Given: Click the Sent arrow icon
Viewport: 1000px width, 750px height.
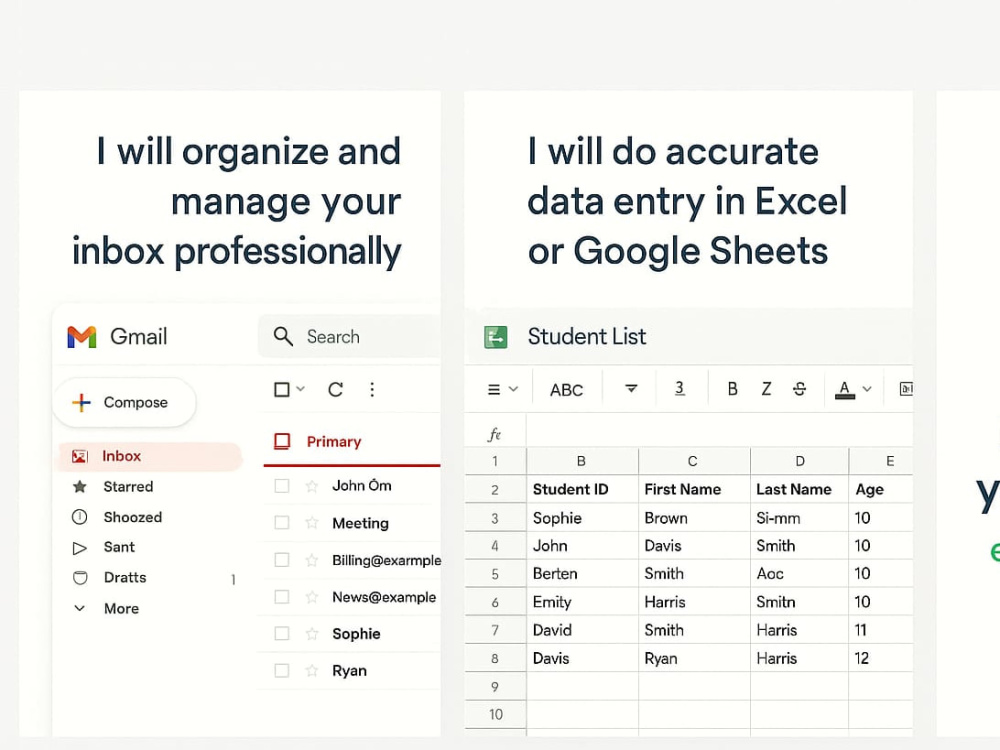Looking at the screenshot, I should pyautogui.click(x=80, y=547).
